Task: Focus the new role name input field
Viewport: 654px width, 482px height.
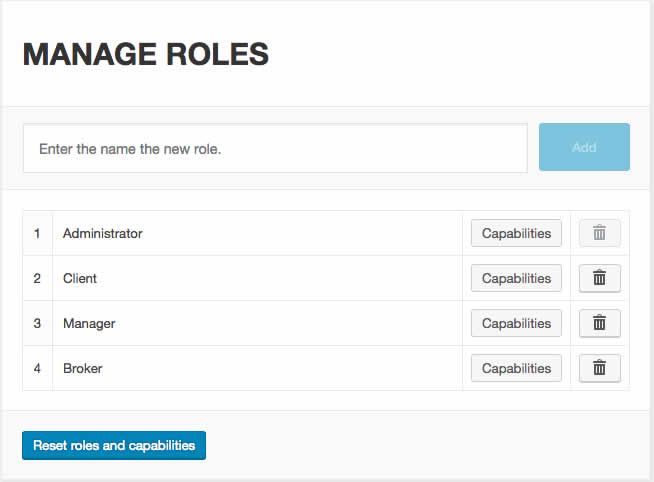Action: [x=275, y=148]
